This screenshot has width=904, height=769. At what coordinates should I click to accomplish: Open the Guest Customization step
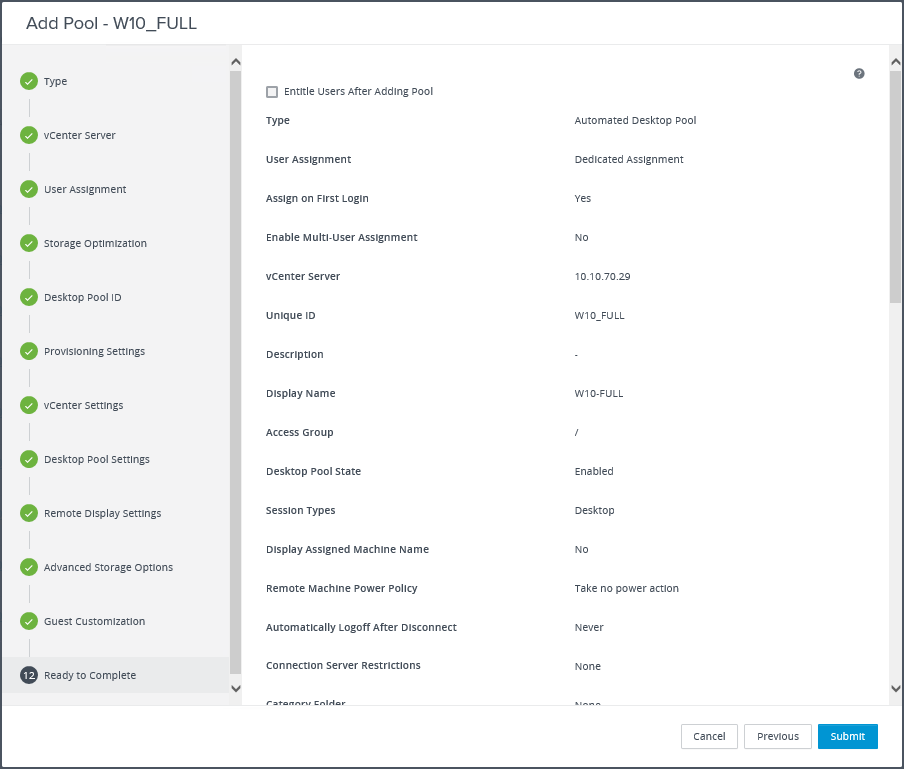(94, 621)
